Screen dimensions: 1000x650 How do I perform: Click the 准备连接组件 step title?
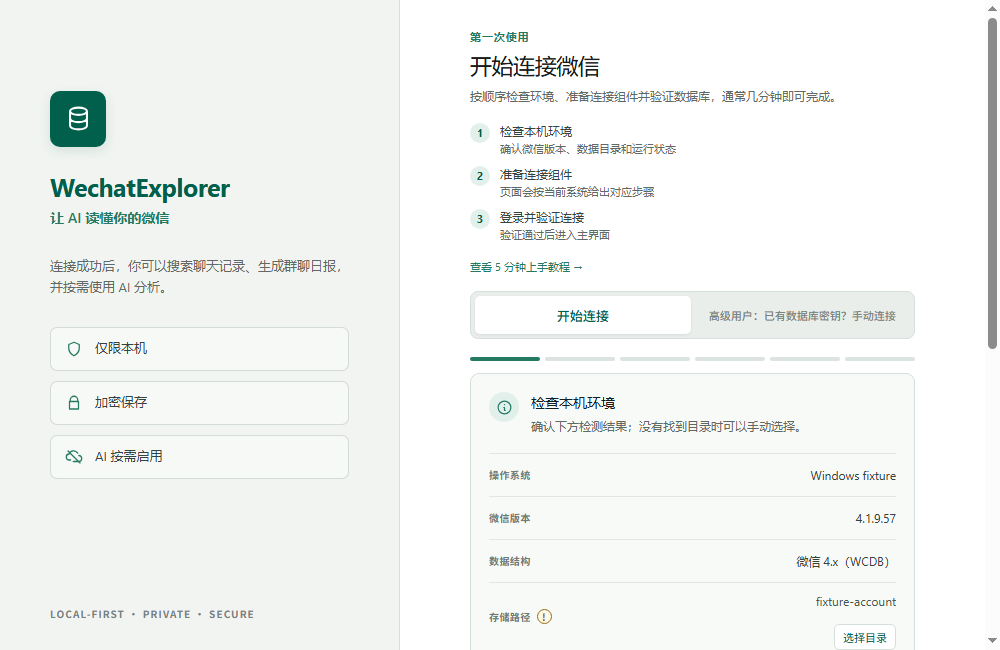click(536, 175)
